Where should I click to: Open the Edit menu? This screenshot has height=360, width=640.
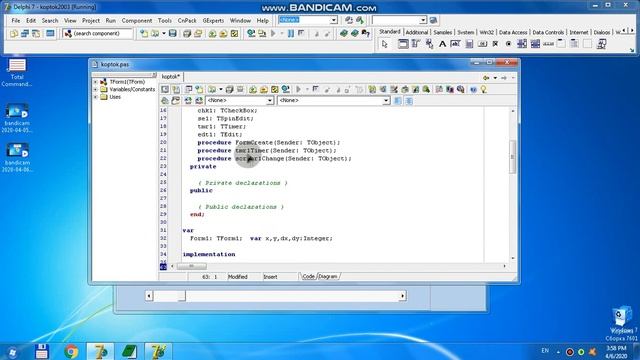point(31,20)
